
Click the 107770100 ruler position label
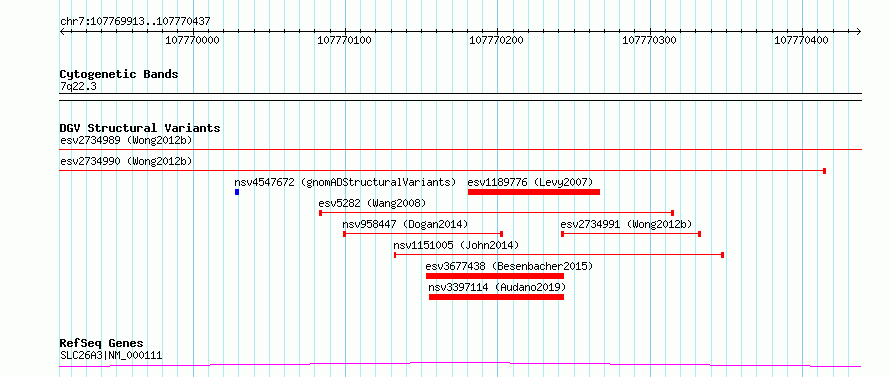click(345, 40)
